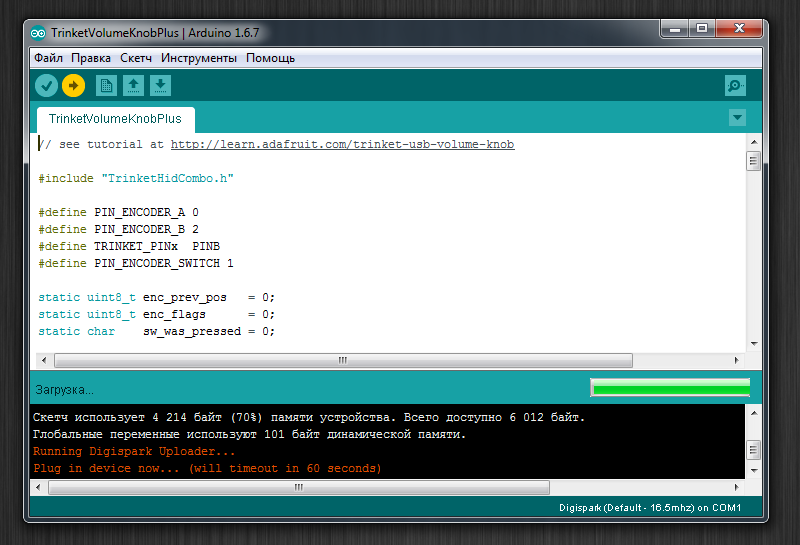Click the editor scroll right arrow

click(736, 360)
